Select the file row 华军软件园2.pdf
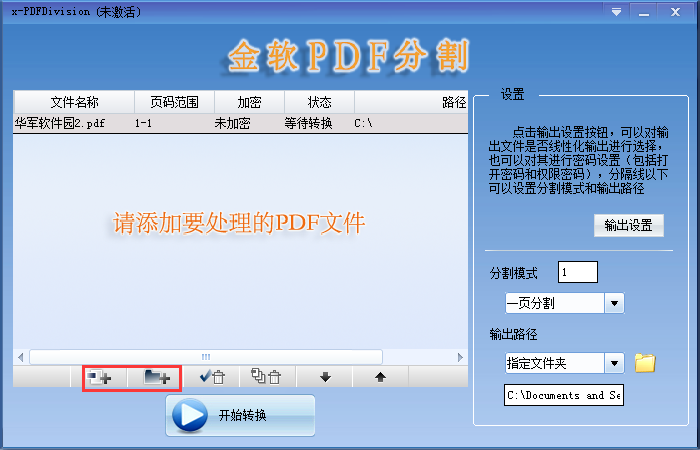 point(241,123)
